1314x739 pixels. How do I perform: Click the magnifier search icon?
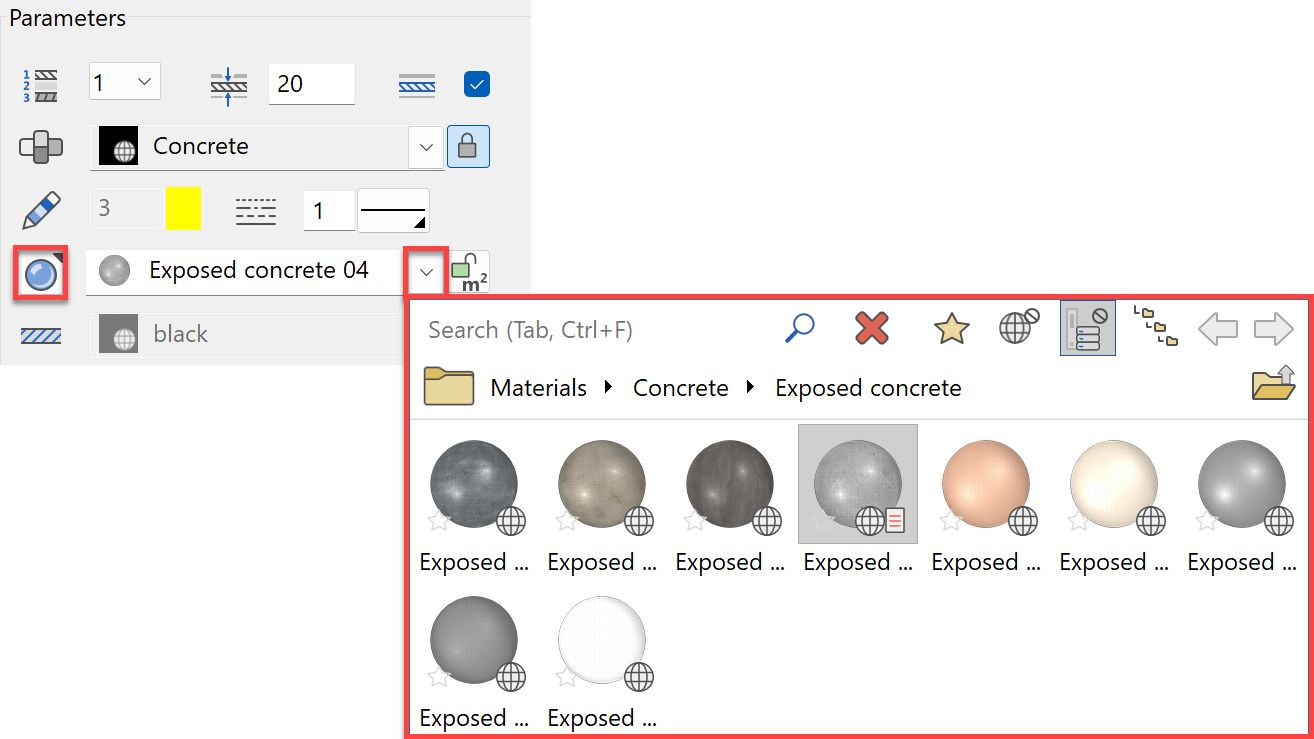click(x=799, y=328)
